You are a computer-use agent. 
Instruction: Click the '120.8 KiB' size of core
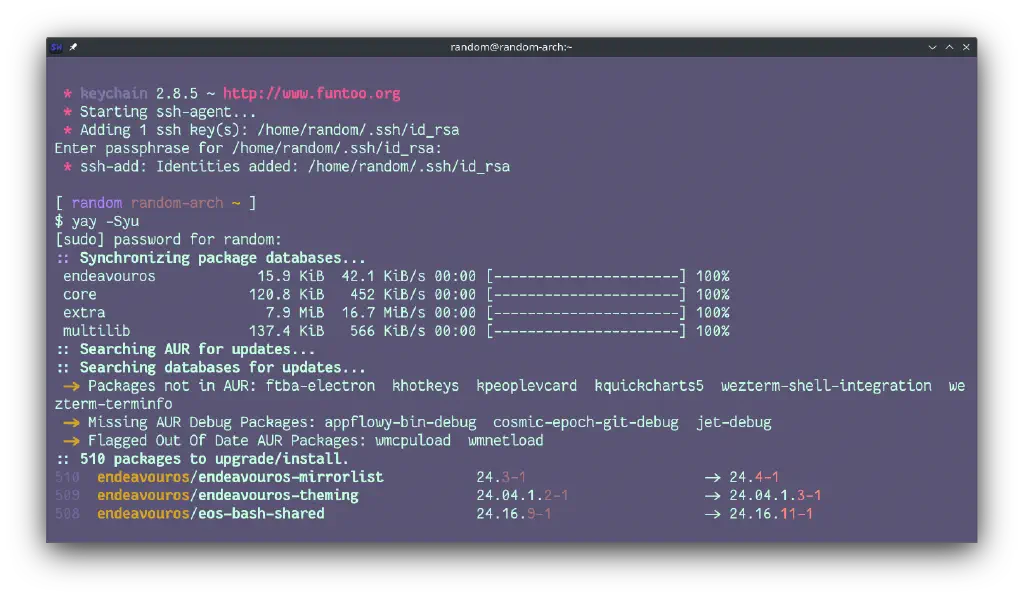pos(286,294)
